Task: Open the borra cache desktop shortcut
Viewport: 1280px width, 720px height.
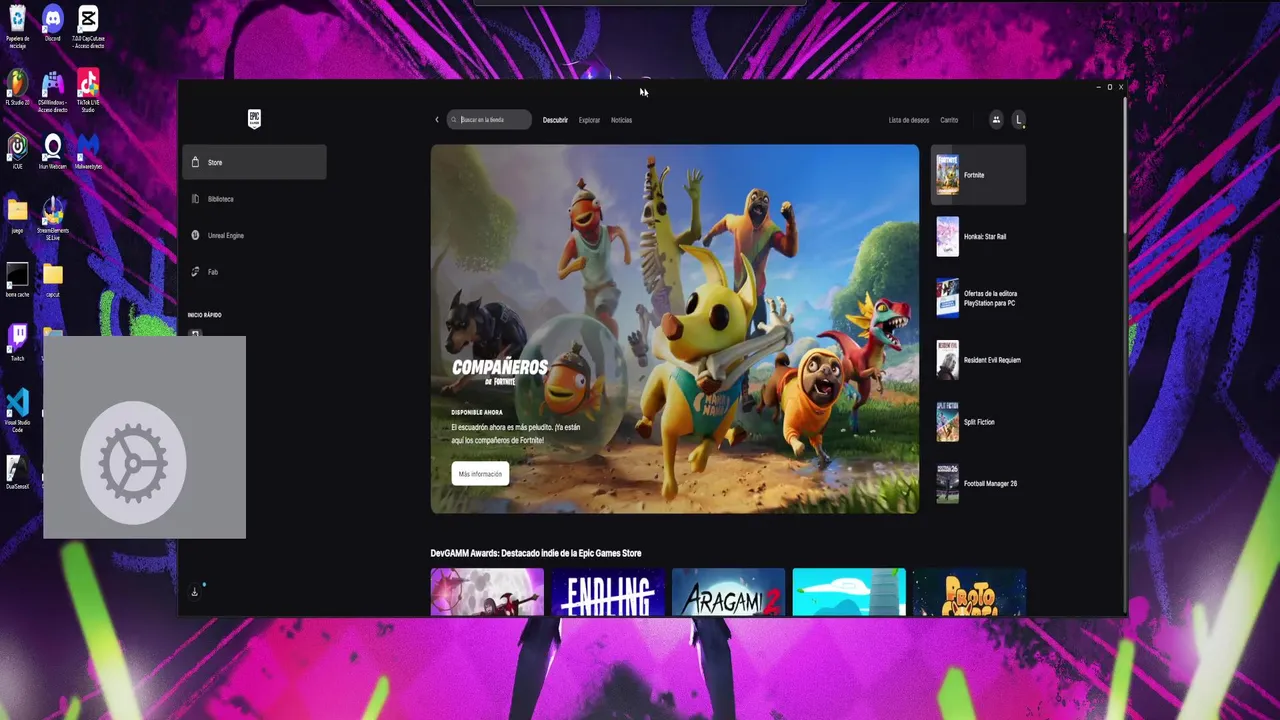Action: coord(17,280)
